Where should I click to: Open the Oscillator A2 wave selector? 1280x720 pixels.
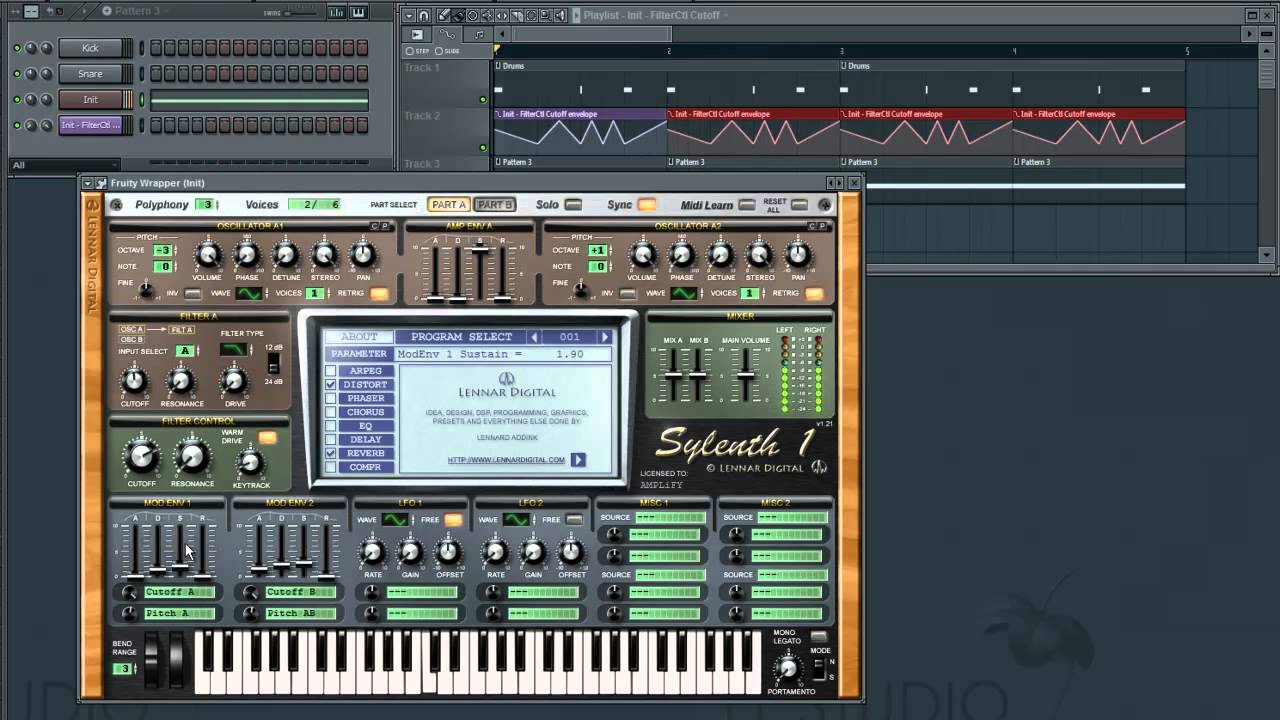point(684,293)
